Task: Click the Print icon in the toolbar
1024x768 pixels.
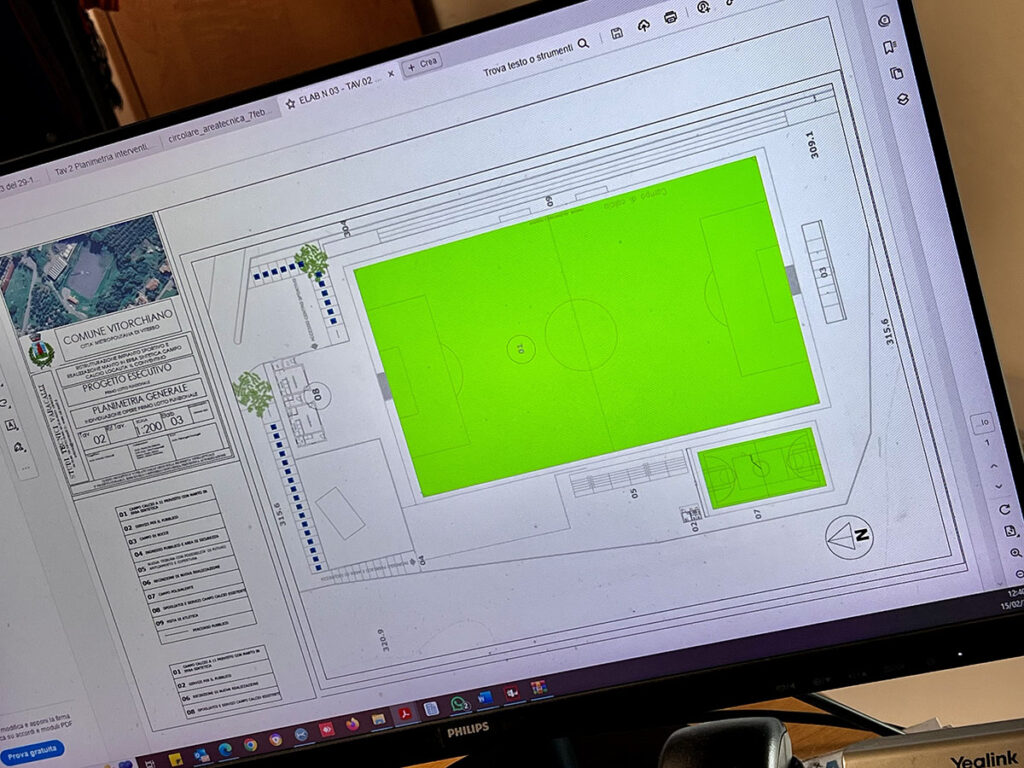Action: click(x=671, y=18)
